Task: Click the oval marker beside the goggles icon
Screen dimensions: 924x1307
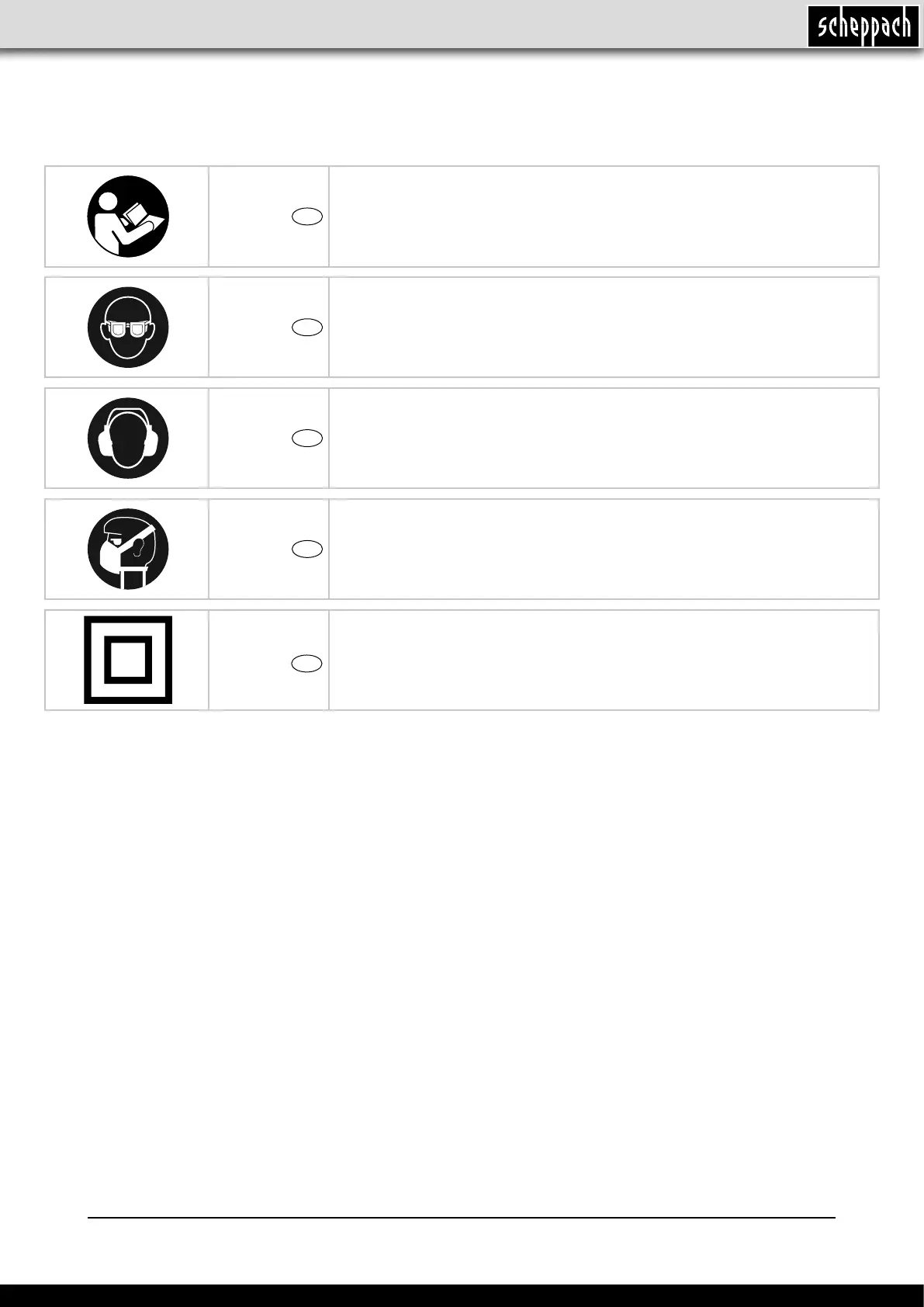Action: [x=307, y=328]
